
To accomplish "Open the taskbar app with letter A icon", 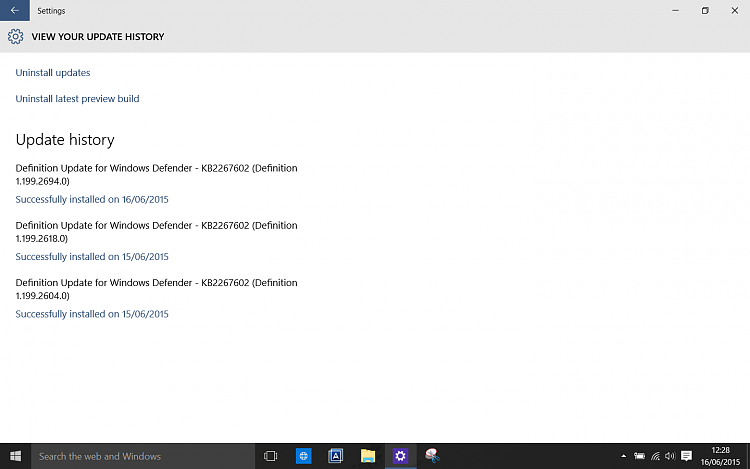I will 335,456.
